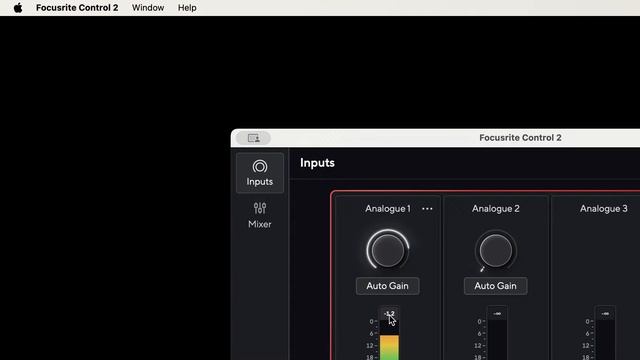Open the Apple menu
The image size is (640, 360).
point(18,8)
